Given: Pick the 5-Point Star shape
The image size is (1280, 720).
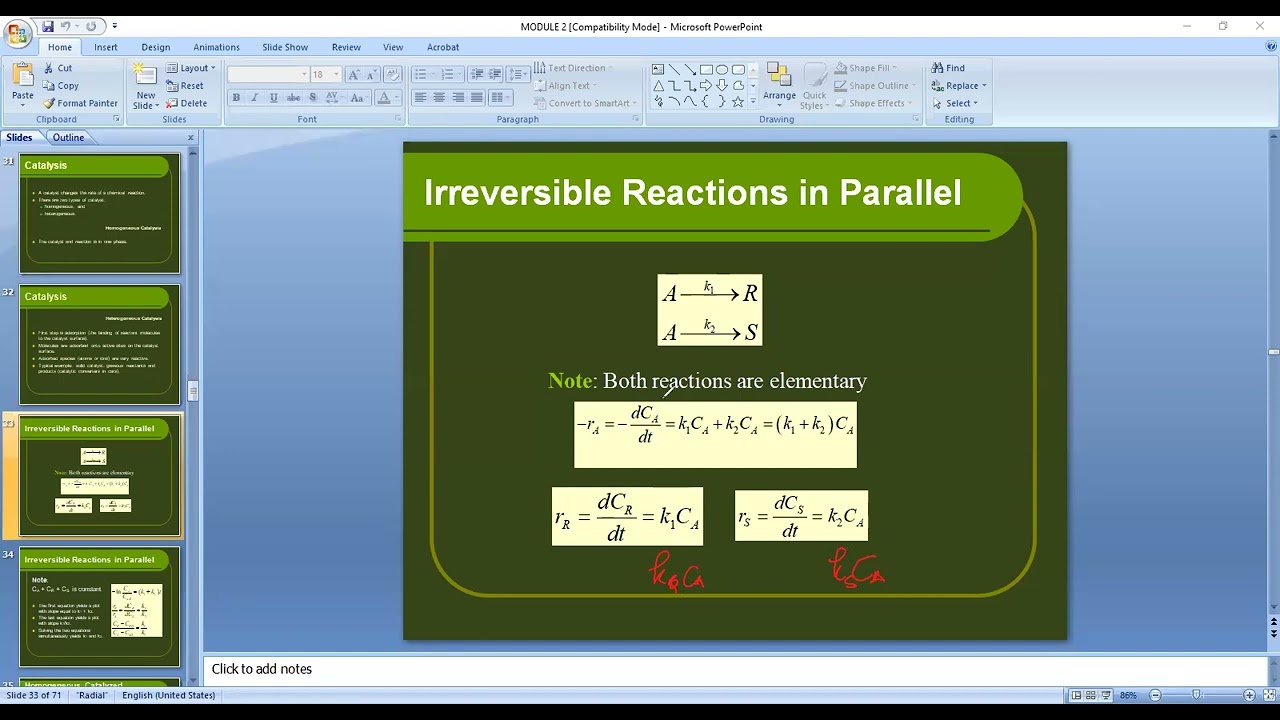Looking at the screenshot, I should (x=738, y=102).
